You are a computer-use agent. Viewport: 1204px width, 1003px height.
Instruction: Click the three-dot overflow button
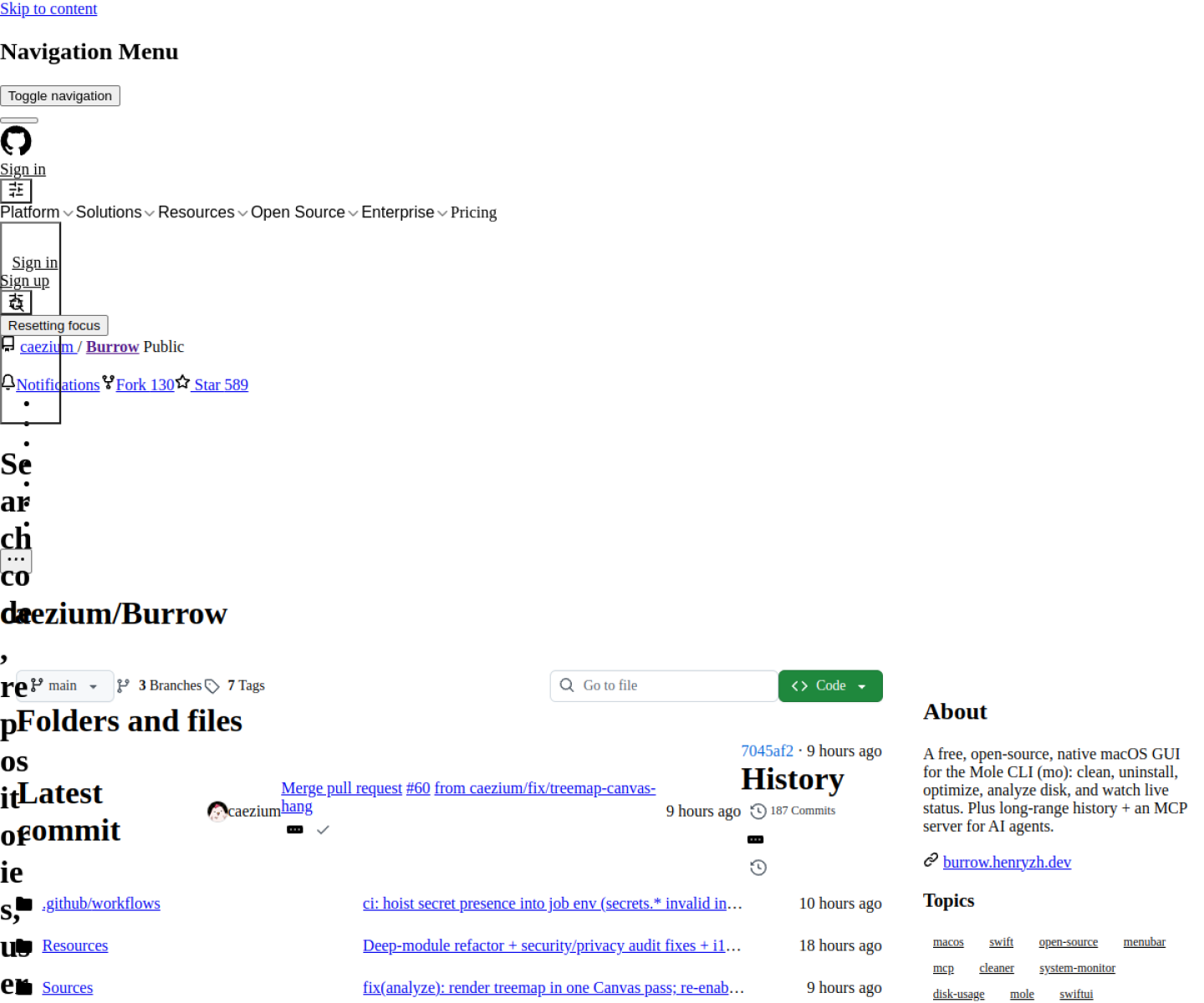(16, 560)
